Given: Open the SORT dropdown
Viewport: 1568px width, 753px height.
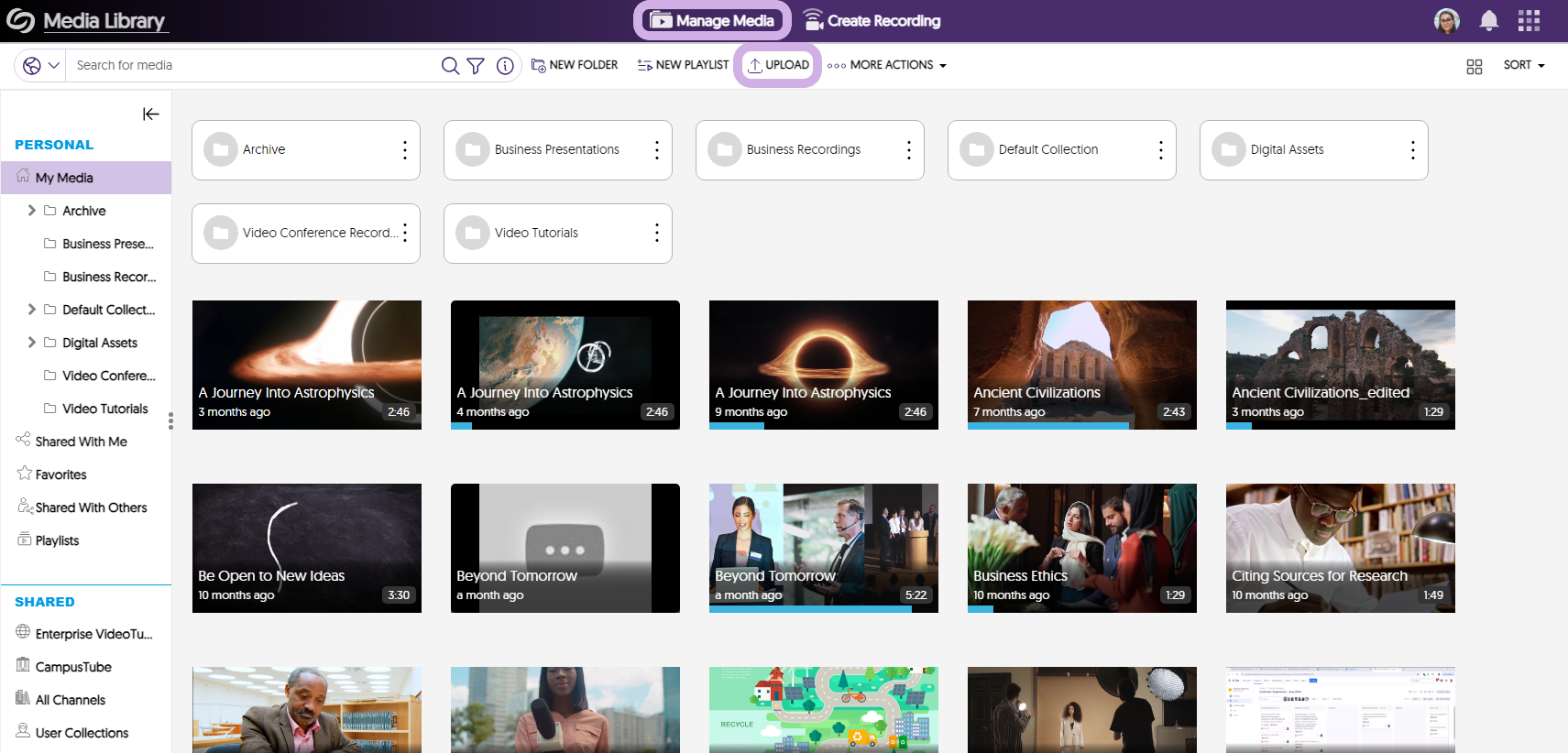Looking at the screenshot, I should coord(1523,65).
